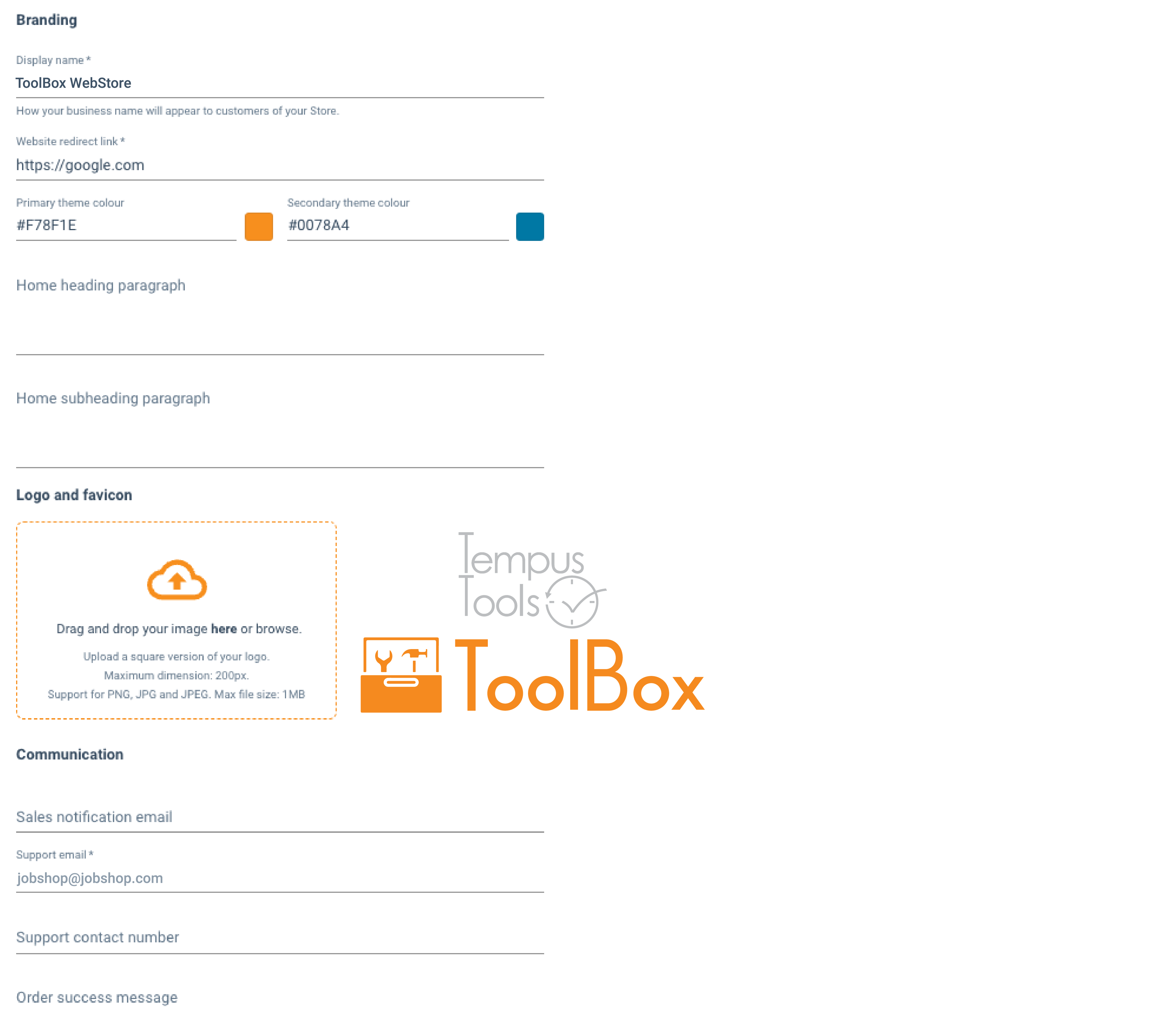Click the Secondary theme colour hex field
Screen dimensions: 1176x1025
click(397, 225)
